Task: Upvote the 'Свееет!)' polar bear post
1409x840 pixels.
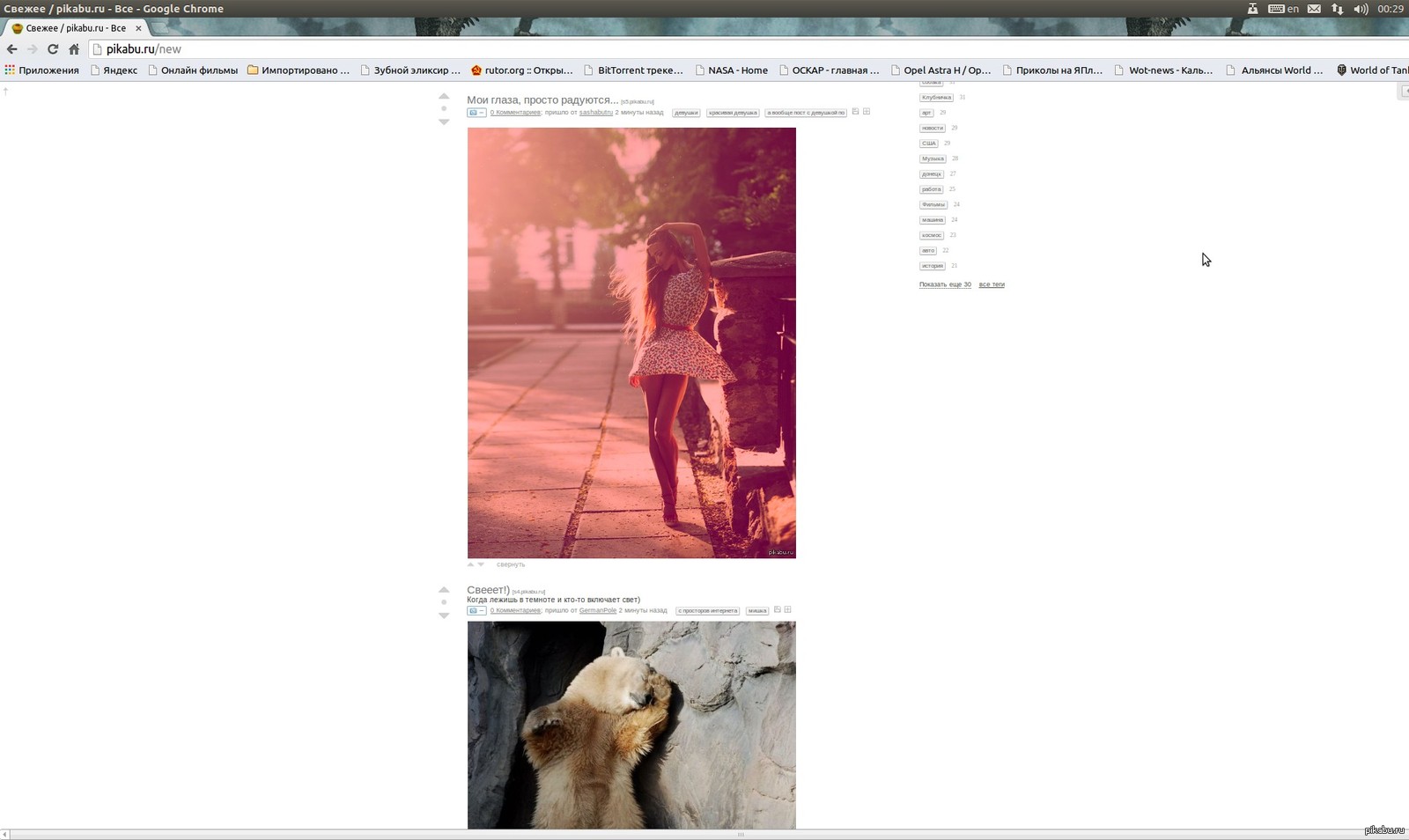Action: tap(444, 590)
